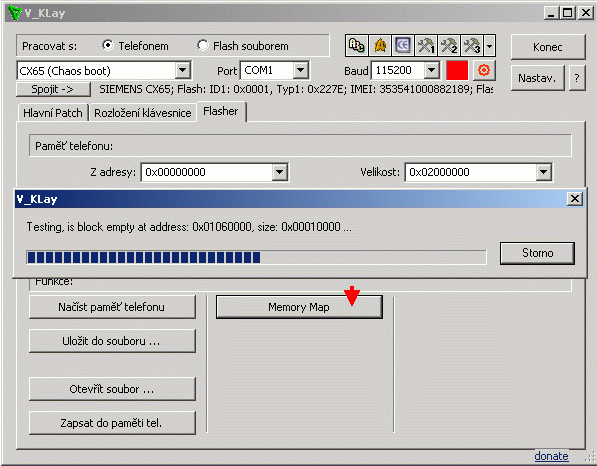Click the ABC letters toolbar icon
Viewport: 597px width, 466px height.
357,46
